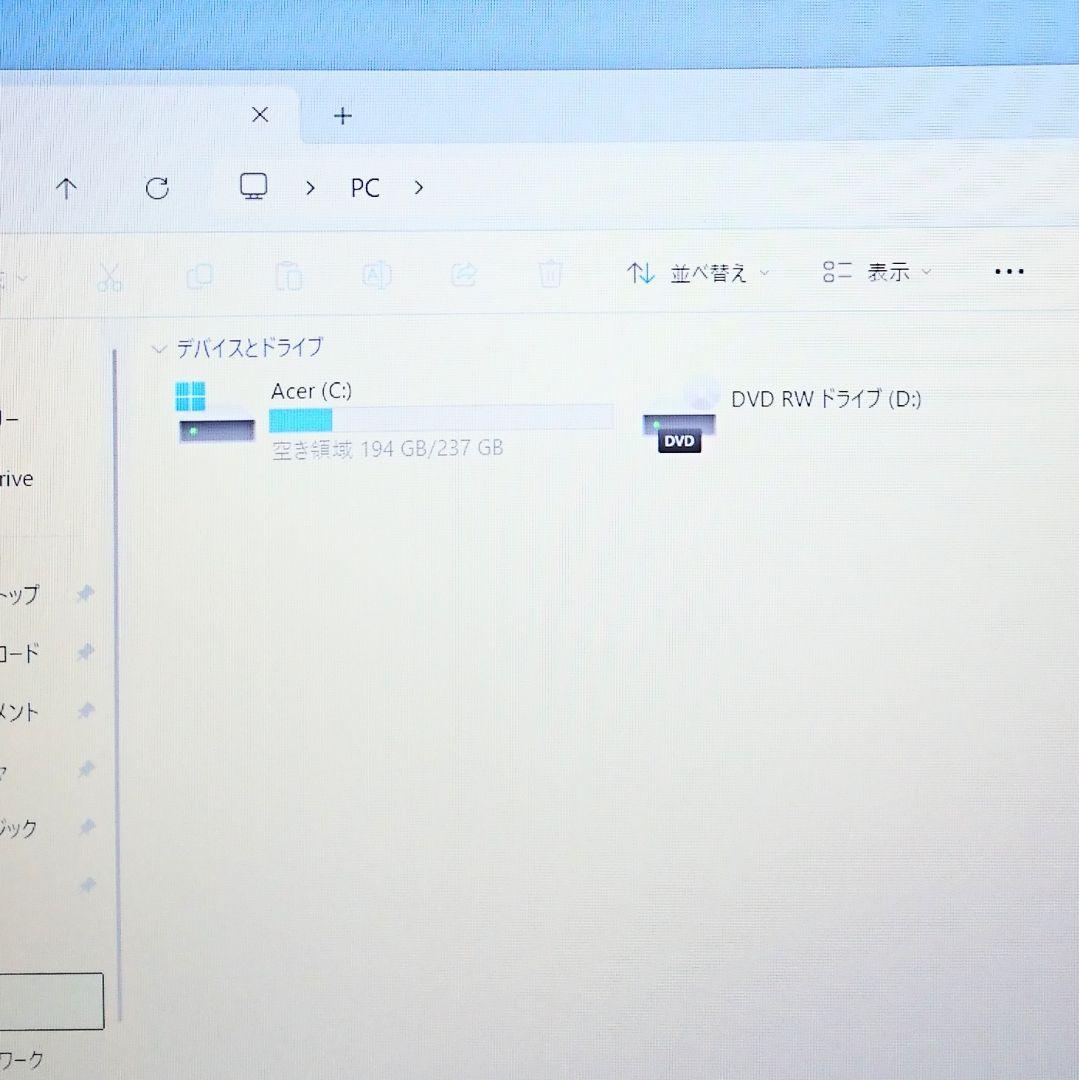The width and height of the screenshot is (1079, 1080).
Task: Click the Share icon in the toolbar
Action: point(463,275)
